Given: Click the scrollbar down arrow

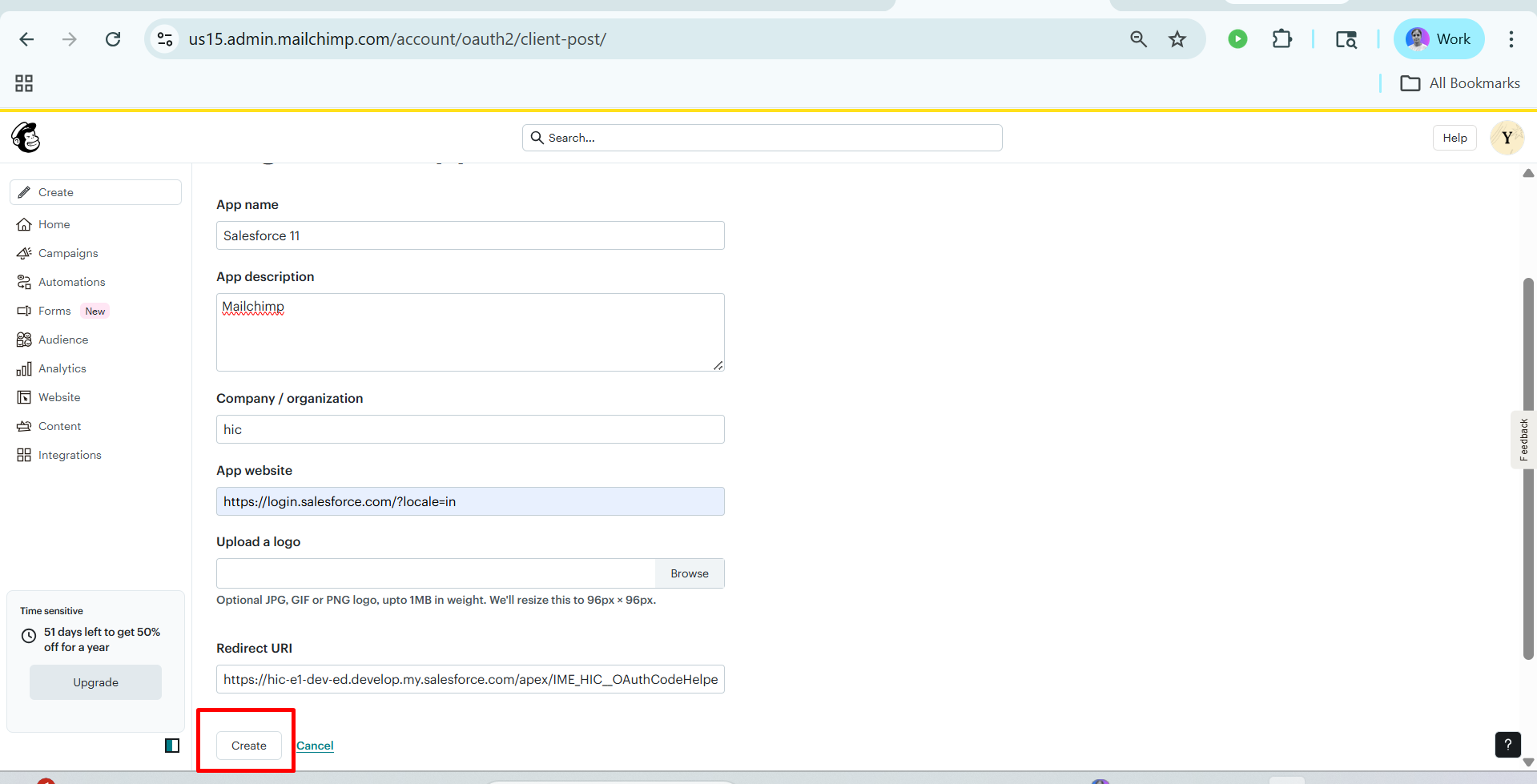Looking at the screenshot, I should tap(1528, 762).
